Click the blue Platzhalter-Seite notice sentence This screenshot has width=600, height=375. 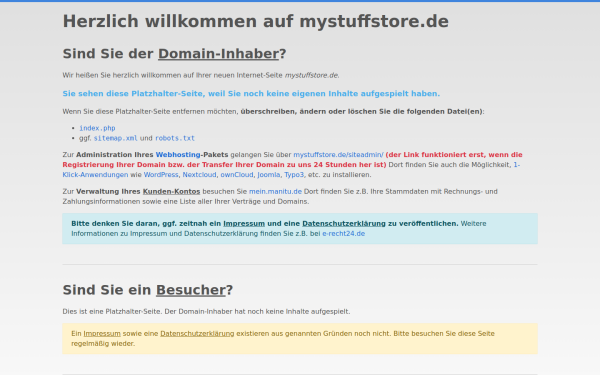click(x=251, y=93)
